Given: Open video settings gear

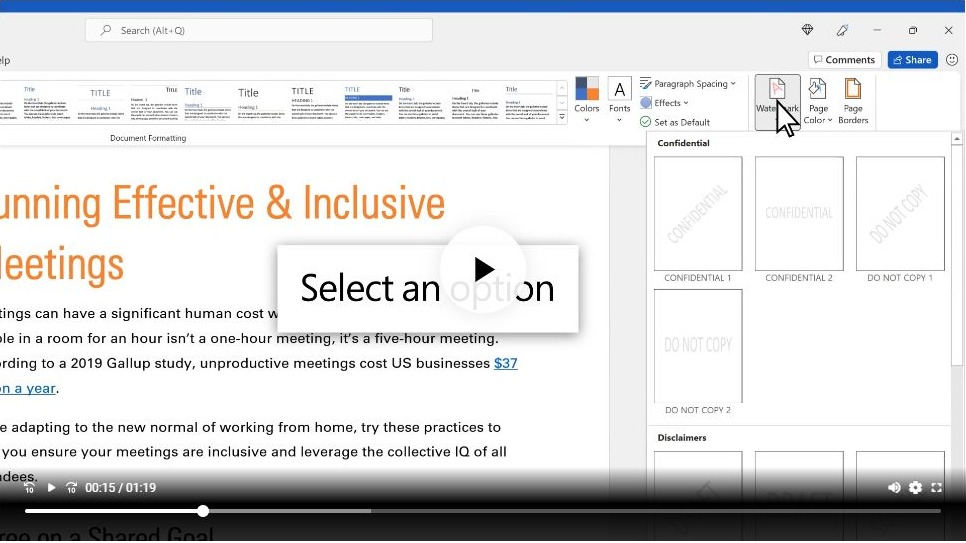Looking at the screenshot, I should 915,488.
